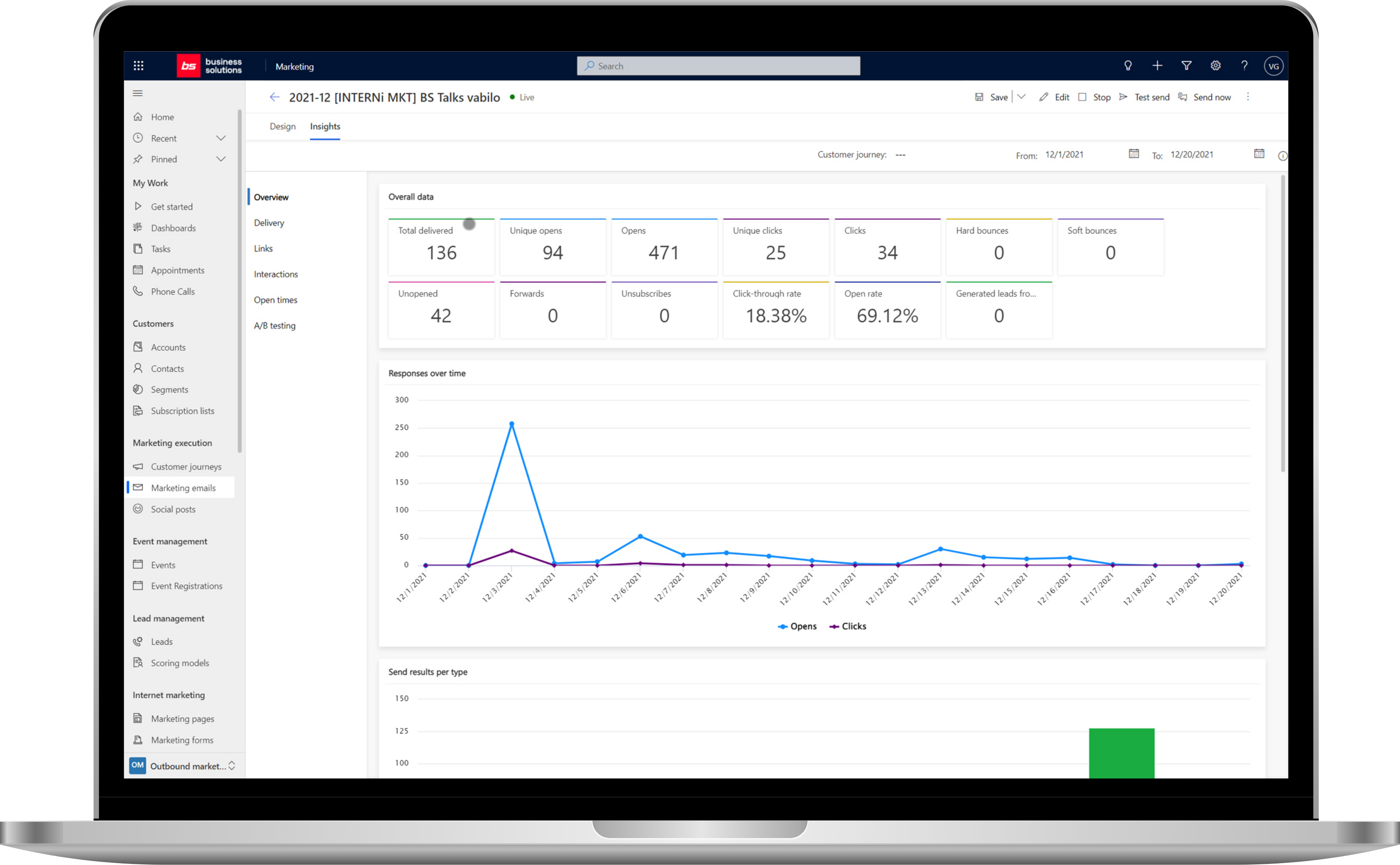
Task: Click the Save button
Action: (991, 97)
